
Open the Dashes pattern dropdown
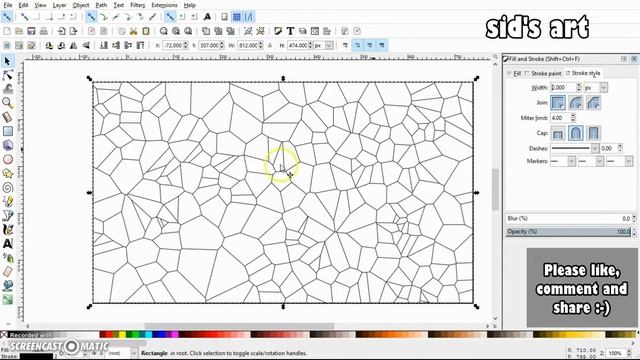[595, 148]
